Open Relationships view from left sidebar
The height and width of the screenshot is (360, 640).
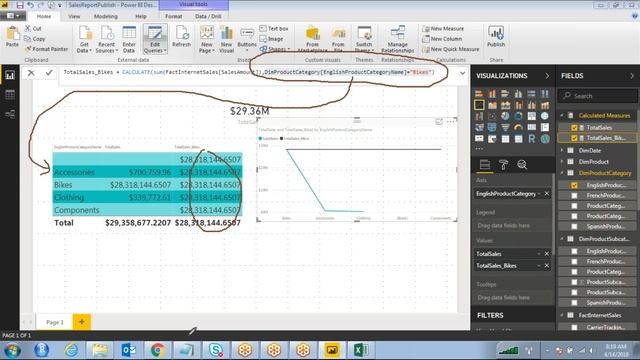pyautogui.click(x=10, y=114)
